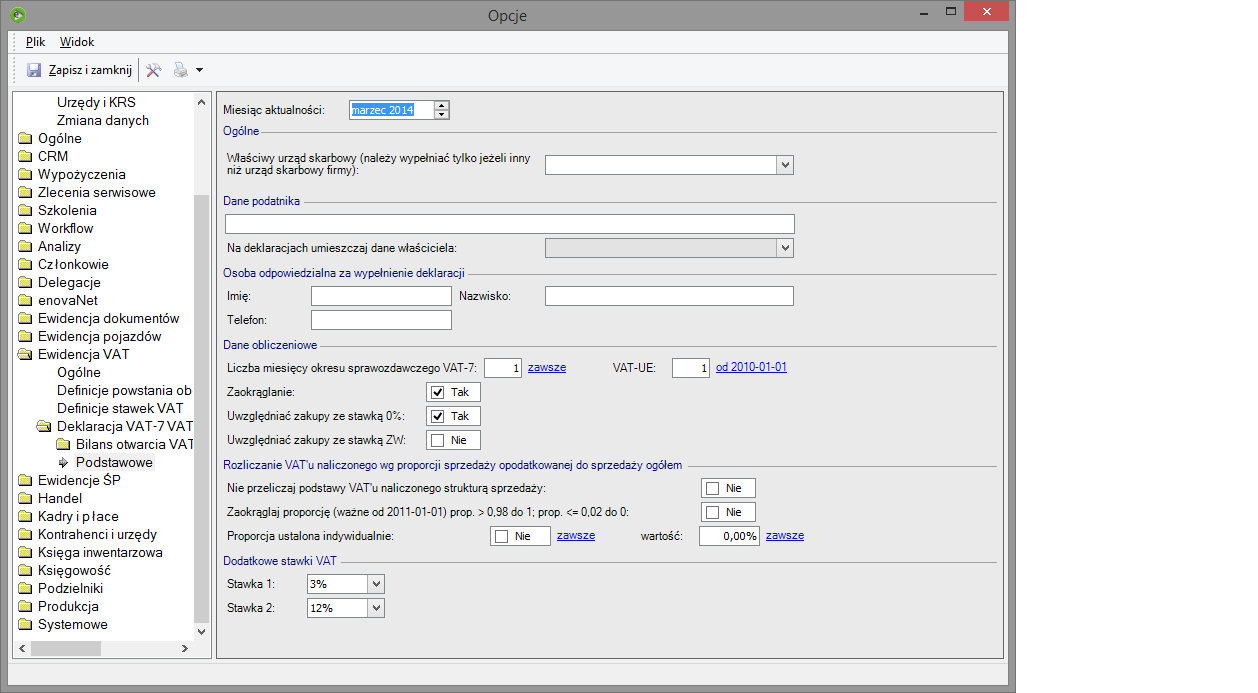
Task: Click the Telefon input field
Action: [381, 320]
